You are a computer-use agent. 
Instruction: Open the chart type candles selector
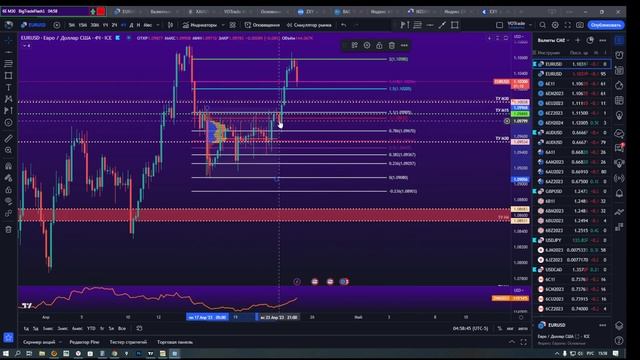point(171,25)
